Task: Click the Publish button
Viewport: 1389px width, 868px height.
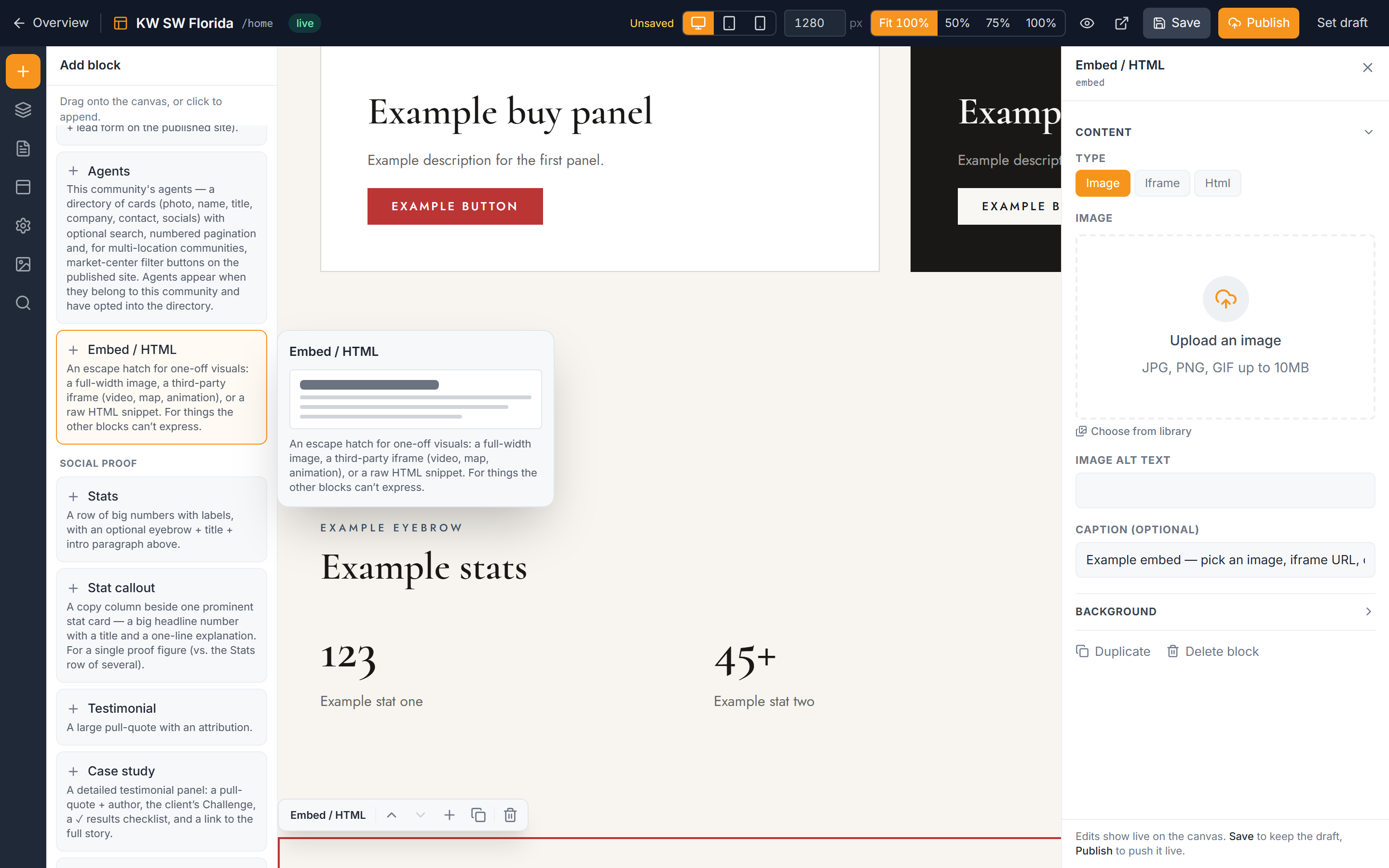Action: pyautogui.click(x=1258, y=23)
